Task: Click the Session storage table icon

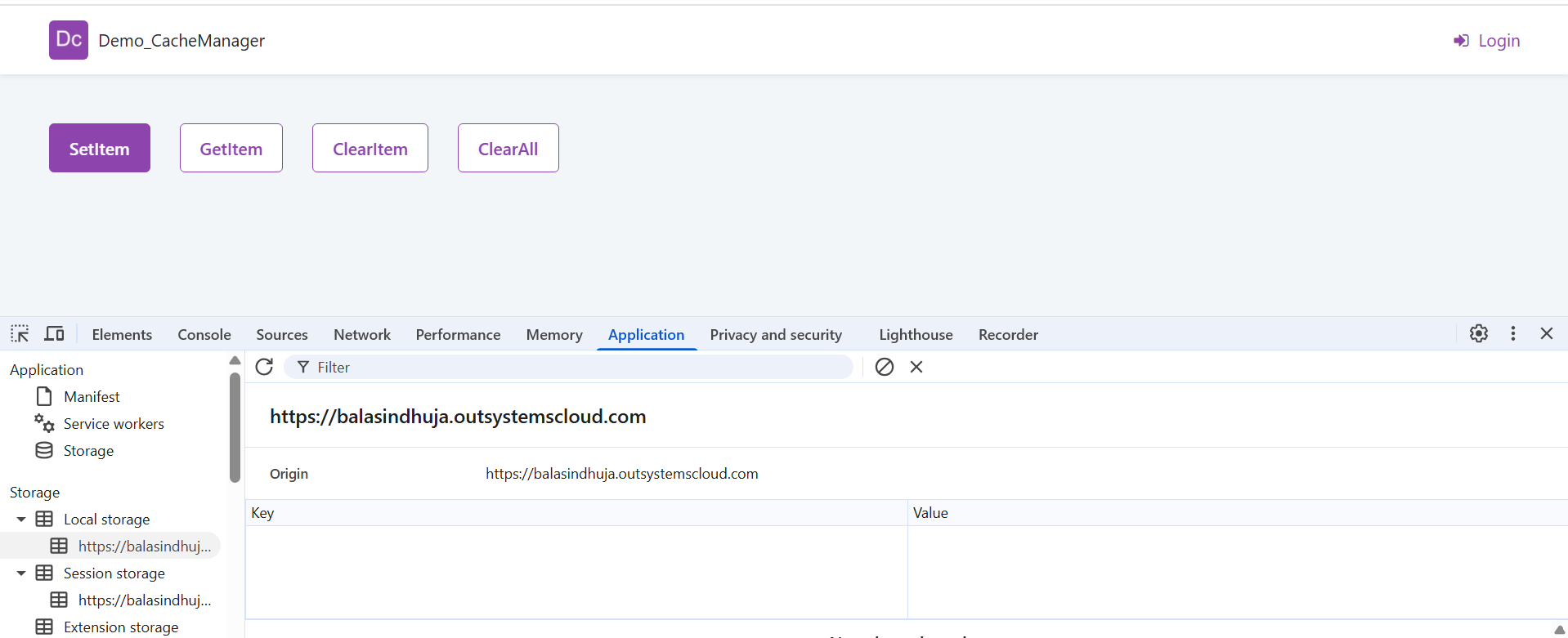Action: tap(44, 573)
